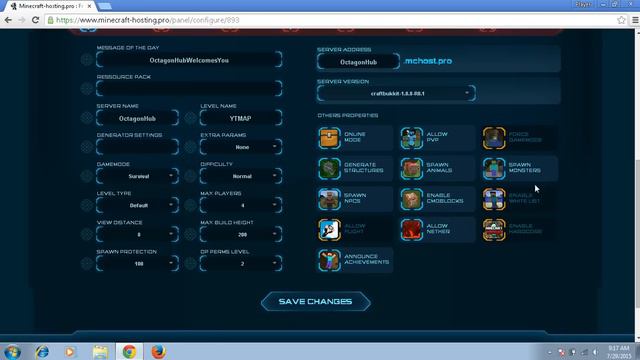Open Windows Media Player from taskbar

coord(70,352)
